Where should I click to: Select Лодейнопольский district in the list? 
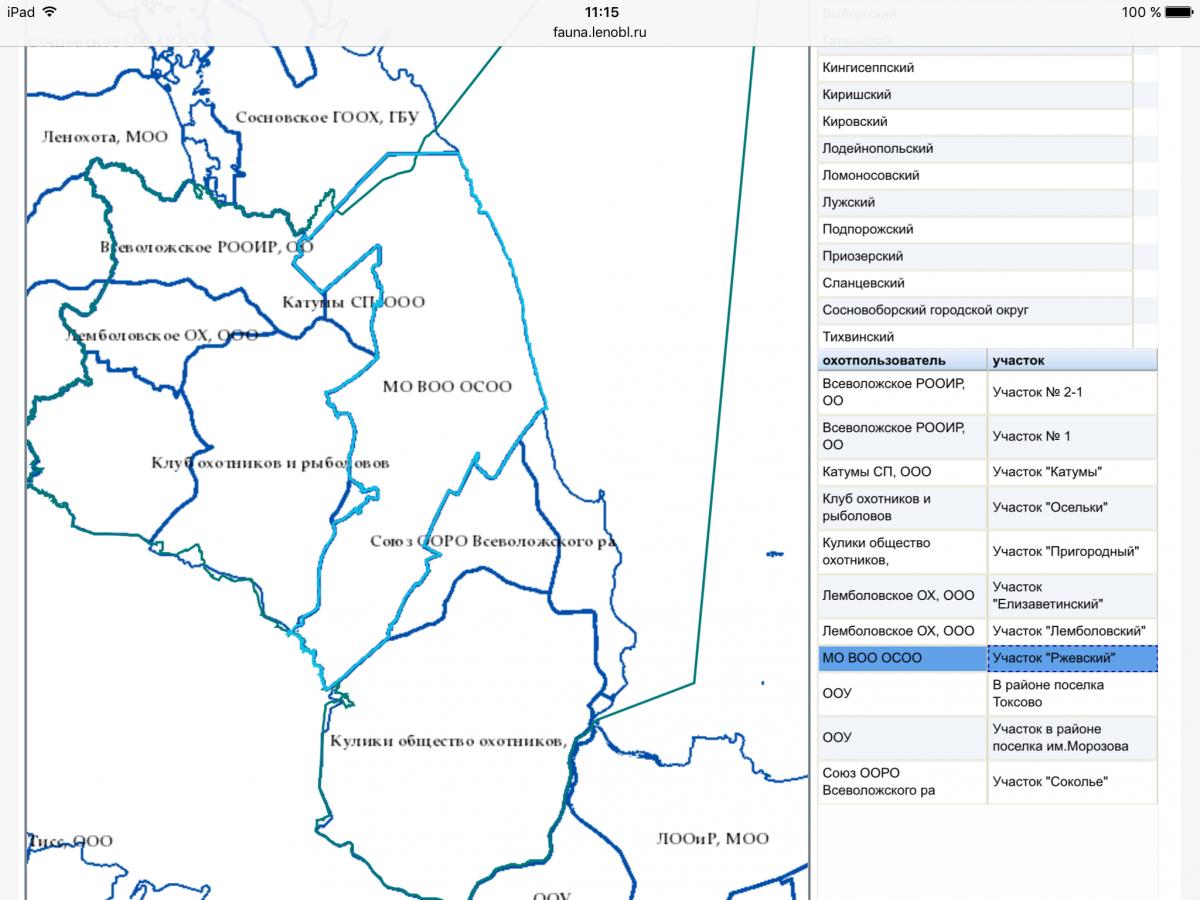point(877,148)
